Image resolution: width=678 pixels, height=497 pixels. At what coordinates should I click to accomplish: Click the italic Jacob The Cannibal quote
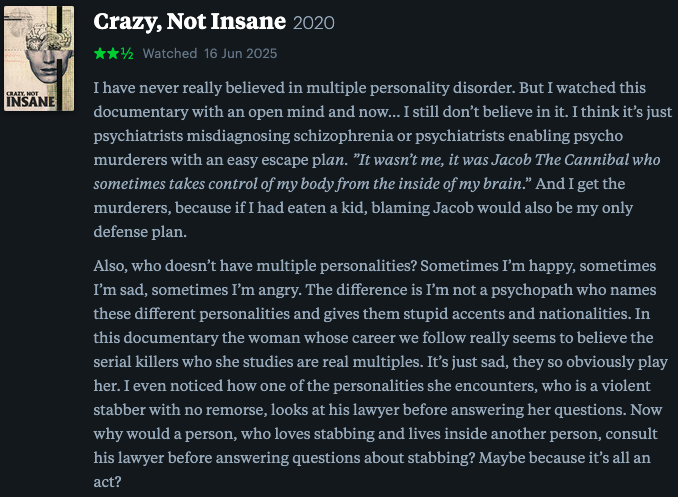(377, 172)
